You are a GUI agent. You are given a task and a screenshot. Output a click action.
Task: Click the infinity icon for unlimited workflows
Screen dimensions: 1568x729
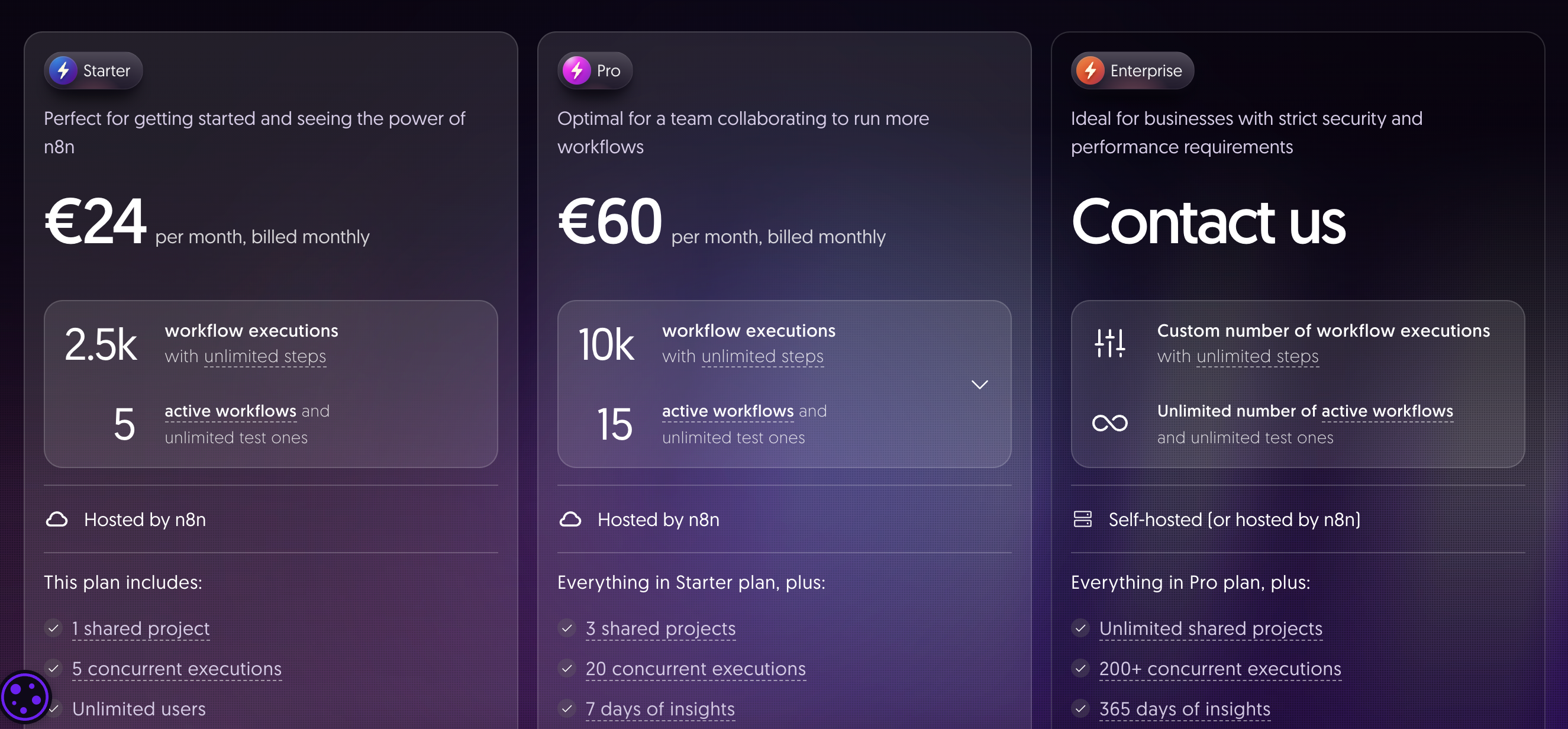point(1109,423)
